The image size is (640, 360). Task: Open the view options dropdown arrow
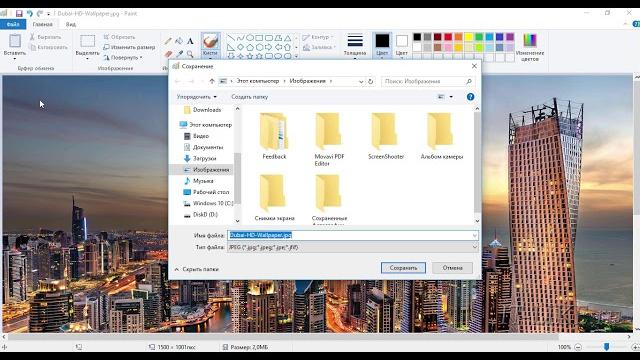451,97
